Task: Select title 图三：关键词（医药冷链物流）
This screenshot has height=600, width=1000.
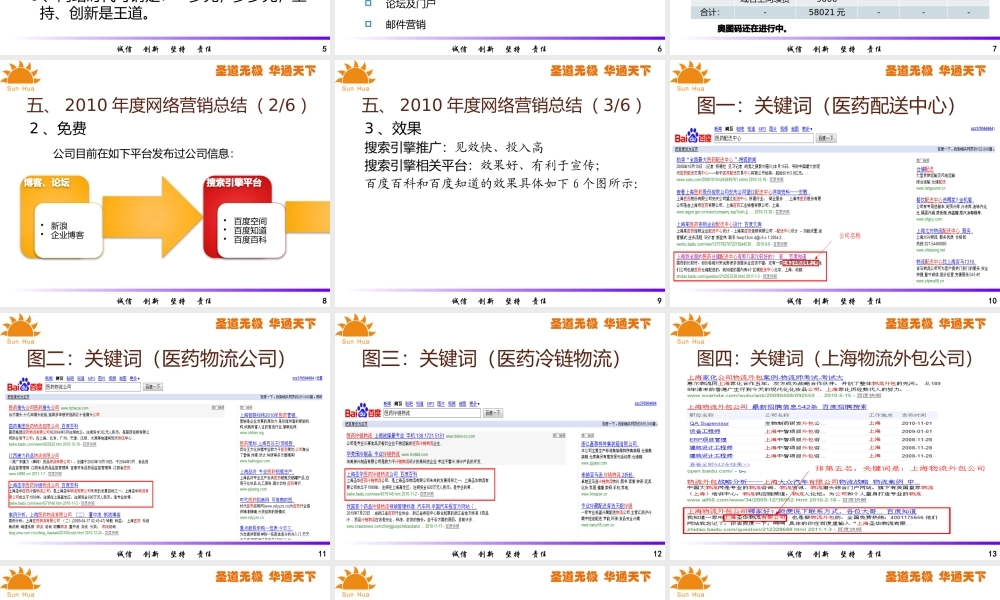Action: pos(491,358)
